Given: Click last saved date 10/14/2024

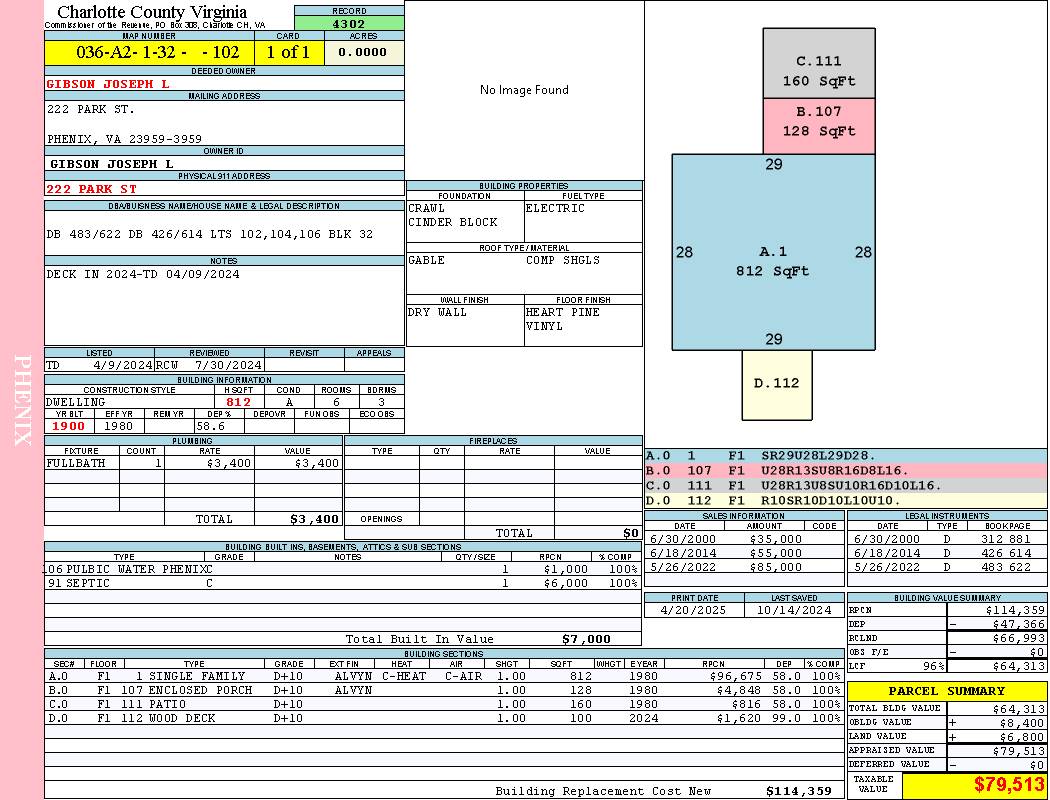Looking at the screenshot, I should 794,610.
